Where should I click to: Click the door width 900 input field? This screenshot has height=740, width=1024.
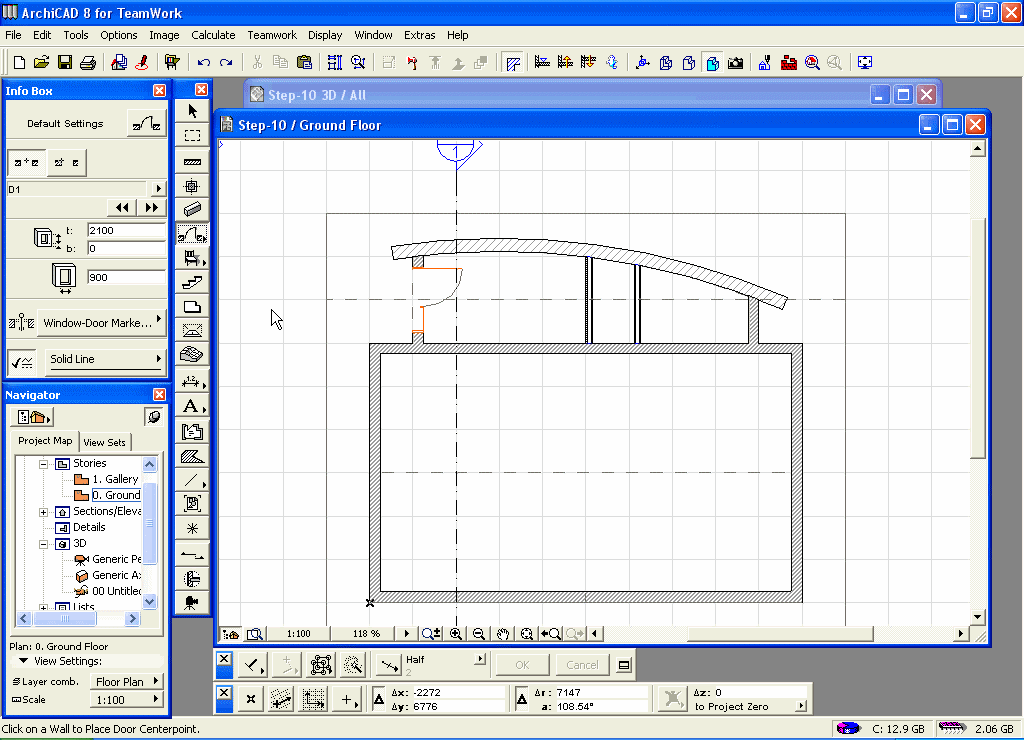pos(126,277)
